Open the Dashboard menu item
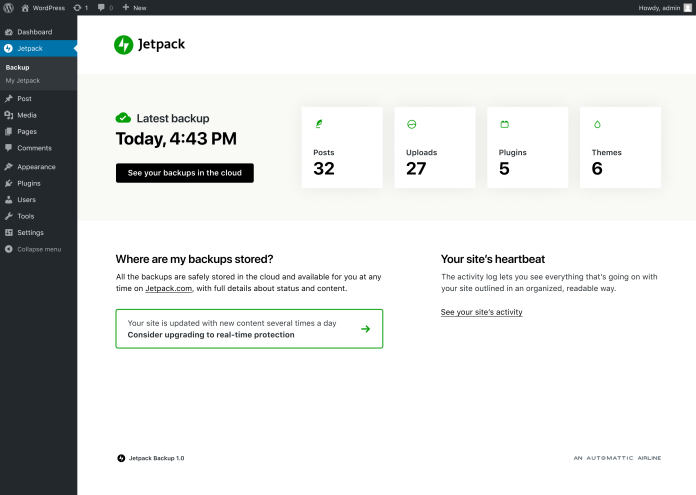This screenshot has width=696, height=495. [39, 32]
